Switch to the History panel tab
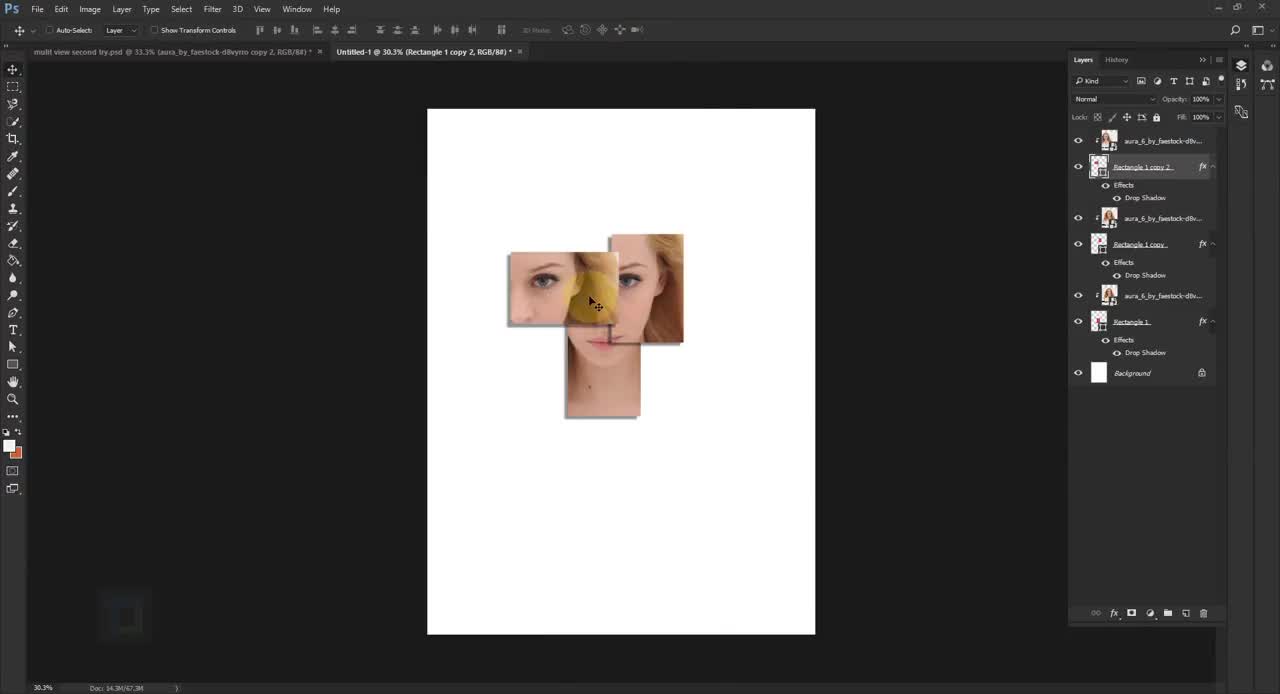1280x694 pixels. (1117, 60)
